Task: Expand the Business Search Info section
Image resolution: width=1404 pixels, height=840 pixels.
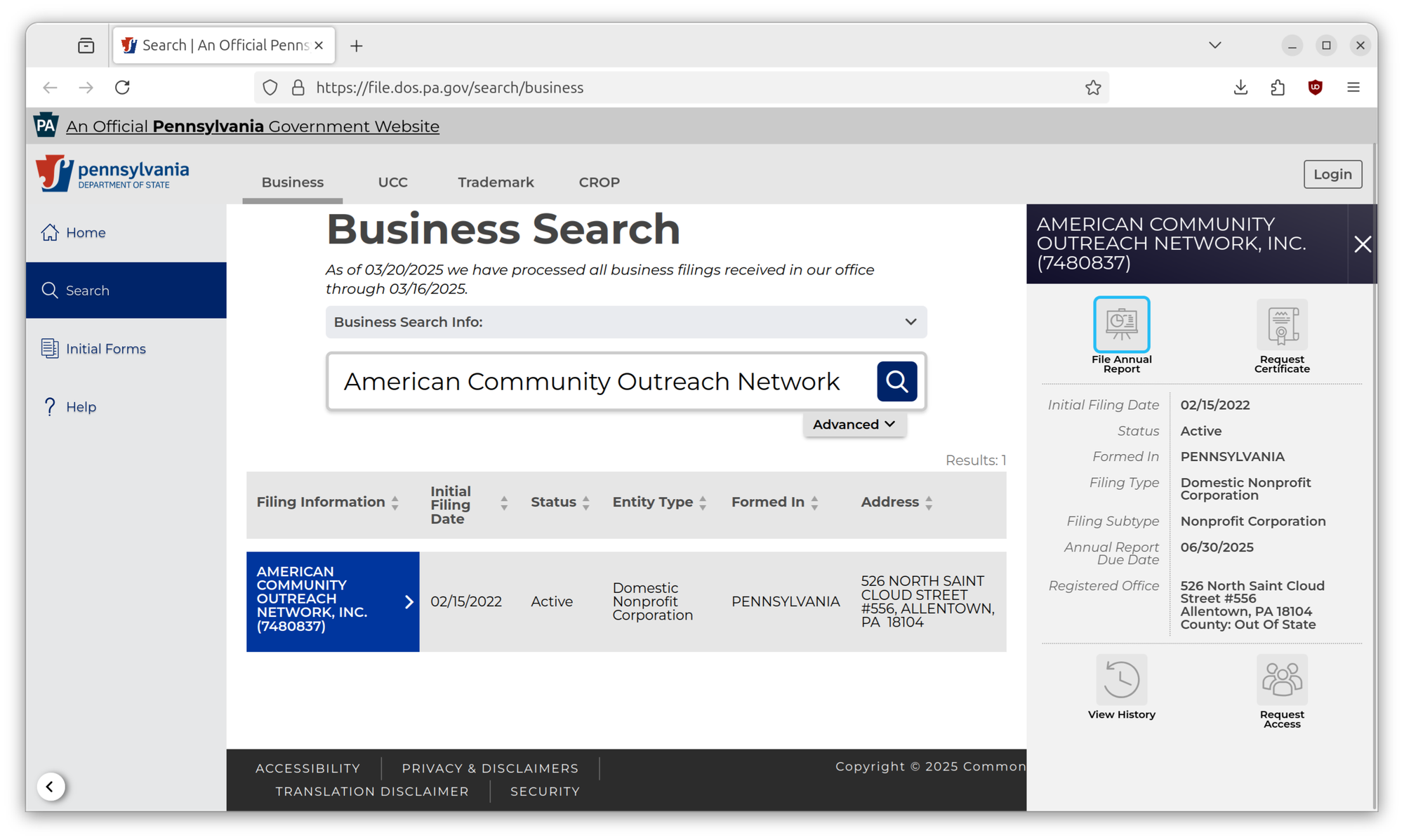Action: tap(625, 322)
